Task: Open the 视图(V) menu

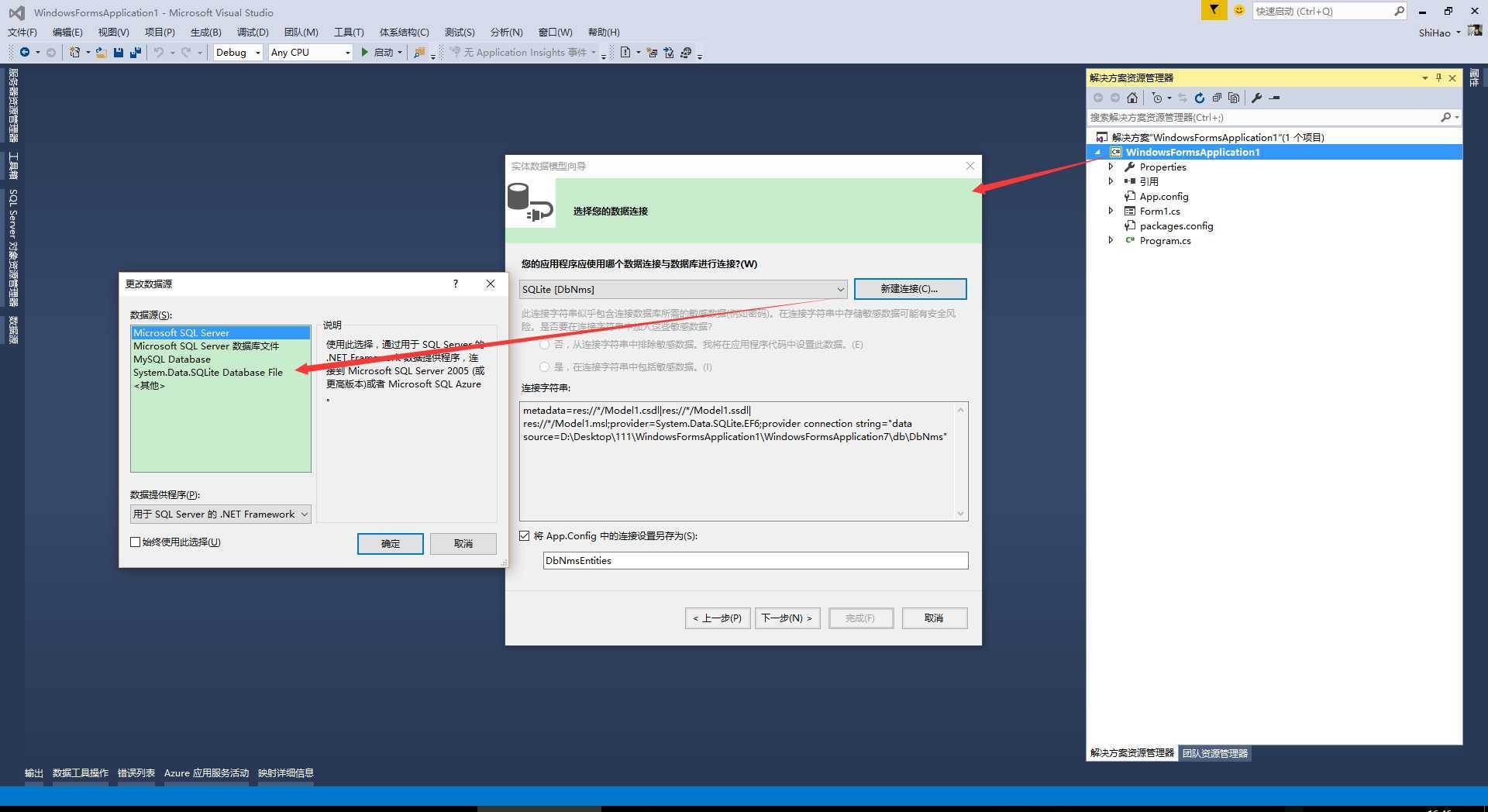Action: coord(113,32)
